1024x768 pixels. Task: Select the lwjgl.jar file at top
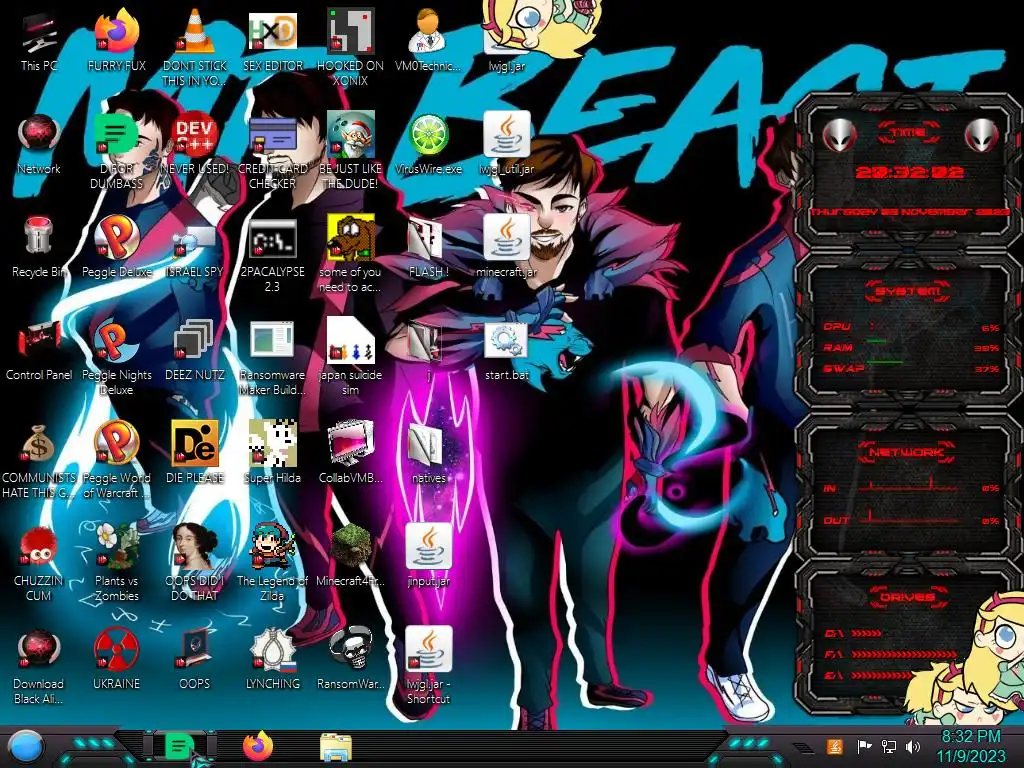point(507,46)
